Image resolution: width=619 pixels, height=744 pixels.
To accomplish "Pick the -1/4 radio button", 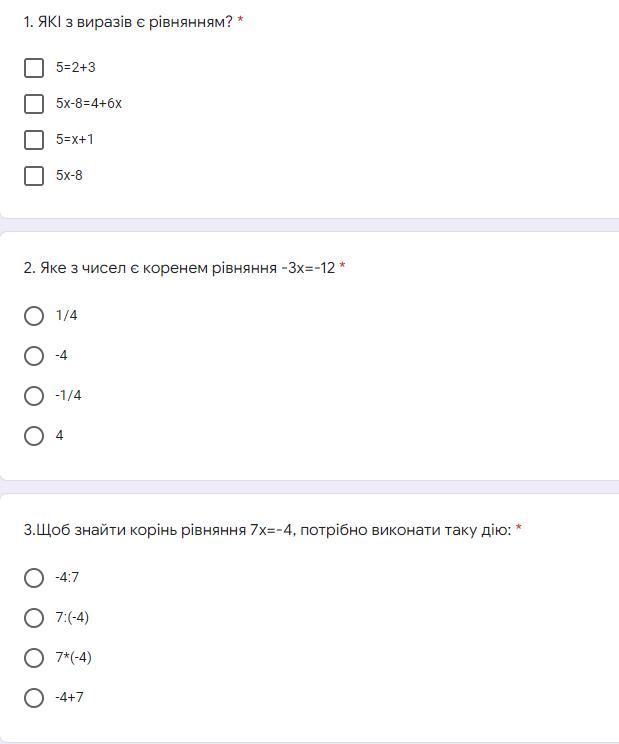I will 34,395.
